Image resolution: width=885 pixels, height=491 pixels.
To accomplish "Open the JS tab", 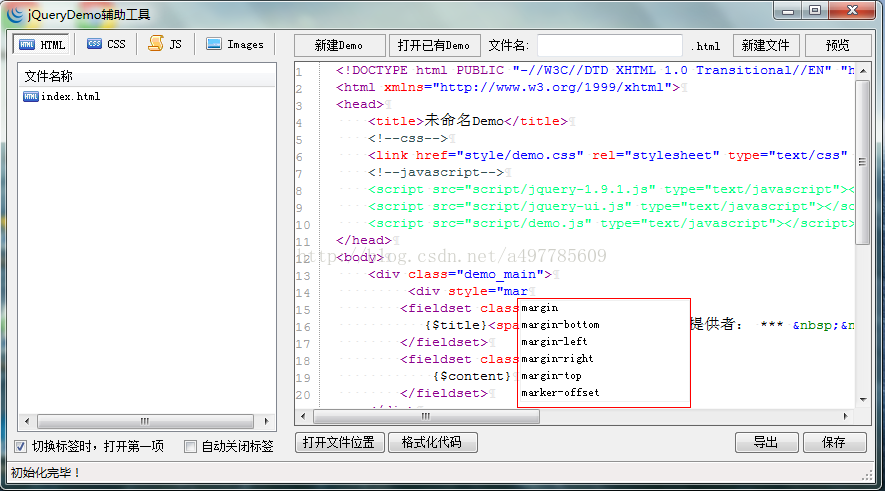I will 165,44.
